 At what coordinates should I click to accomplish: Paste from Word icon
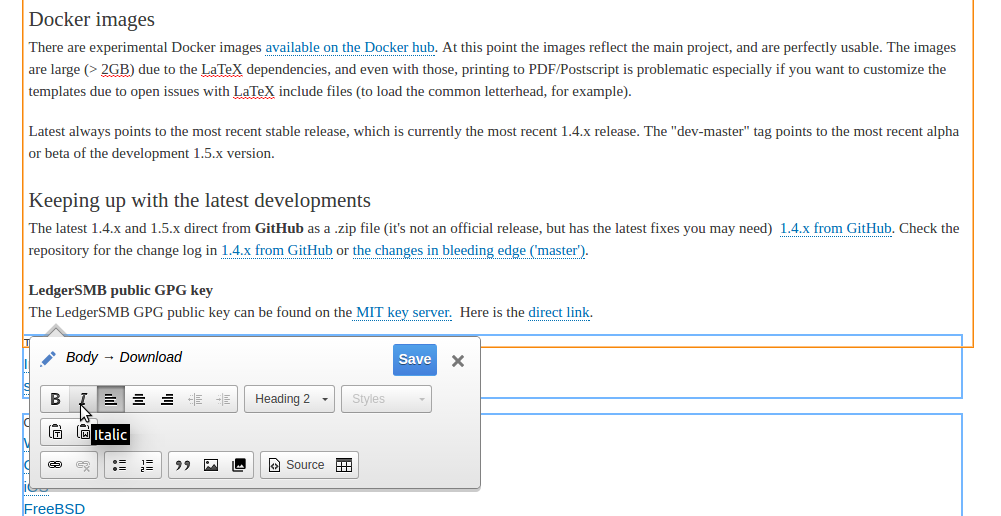(x=83, y=432)
